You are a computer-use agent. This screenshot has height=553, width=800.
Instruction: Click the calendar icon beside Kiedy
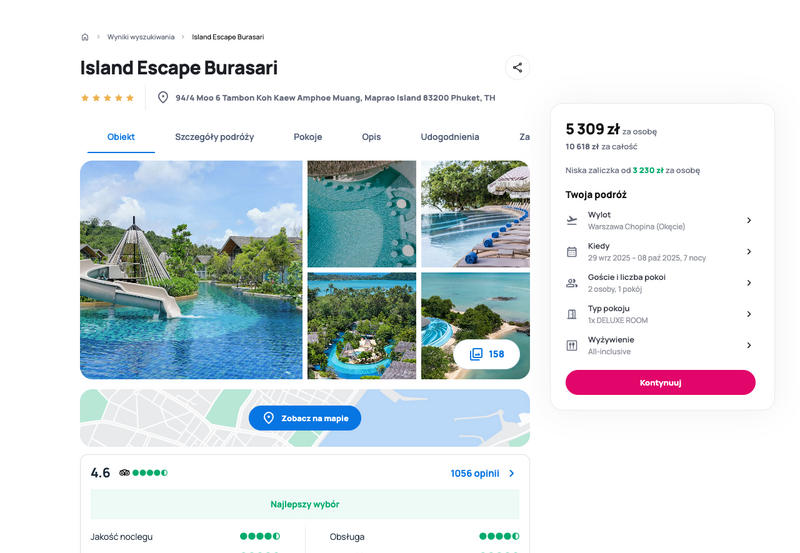click(572, 252)
